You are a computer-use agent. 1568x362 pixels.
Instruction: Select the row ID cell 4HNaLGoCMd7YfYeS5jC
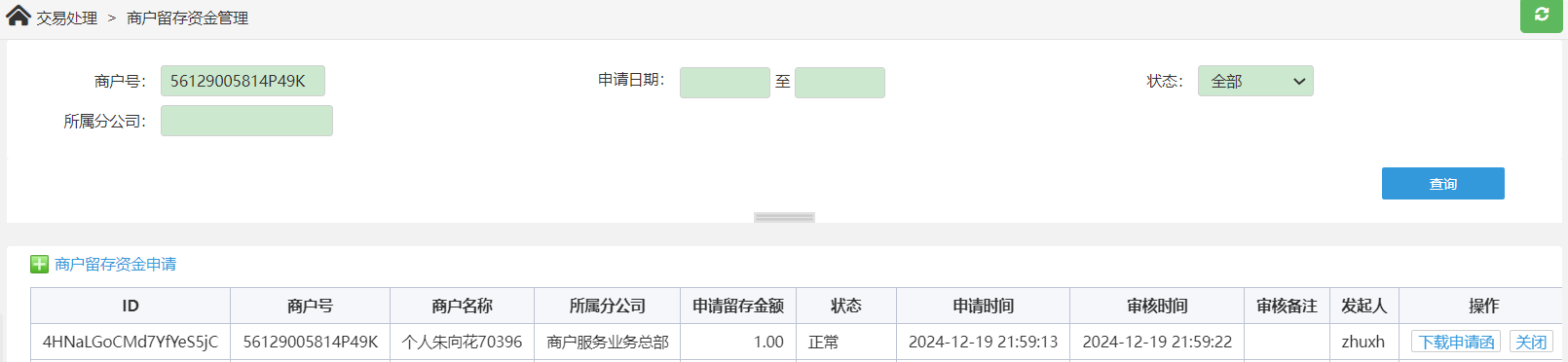pos(131,342)
